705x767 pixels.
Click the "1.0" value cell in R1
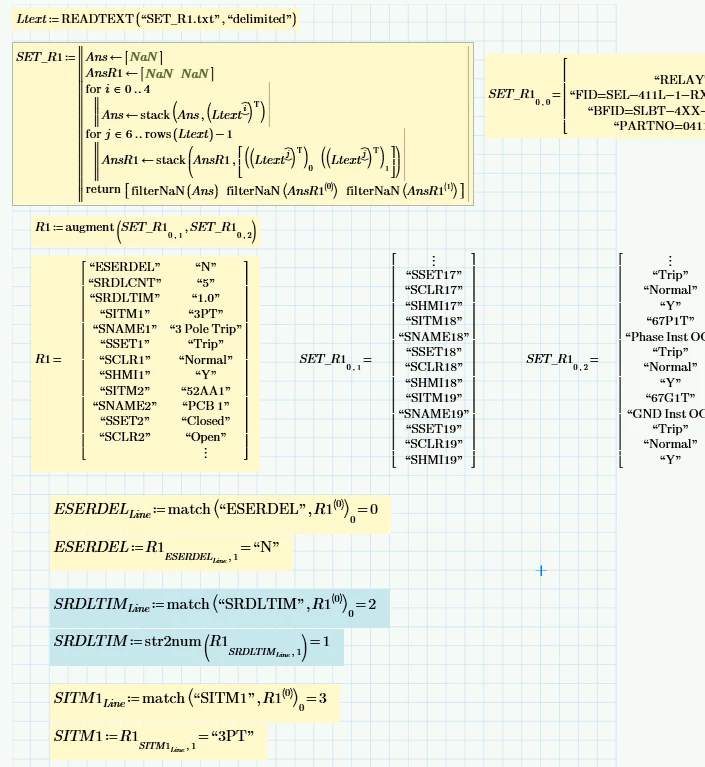[x=205, y=297]
